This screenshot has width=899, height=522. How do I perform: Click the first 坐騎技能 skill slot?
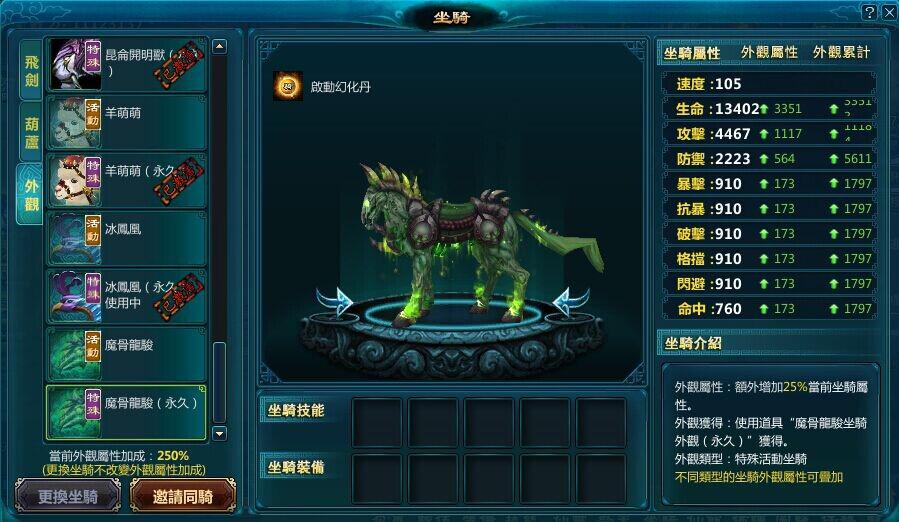click(377, 422)
